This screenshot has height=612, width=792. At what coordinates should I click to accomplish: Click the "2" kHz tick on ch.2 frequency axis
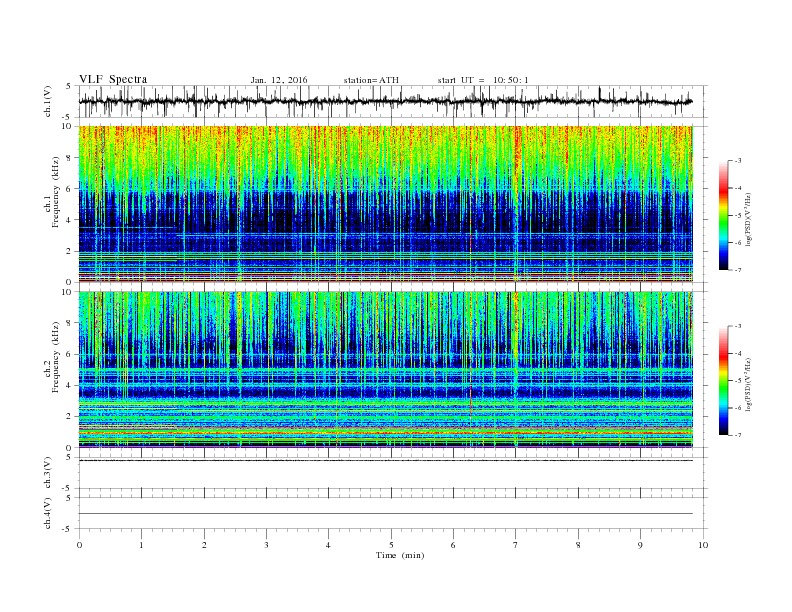pyautogui.click(x=70, y=417)
